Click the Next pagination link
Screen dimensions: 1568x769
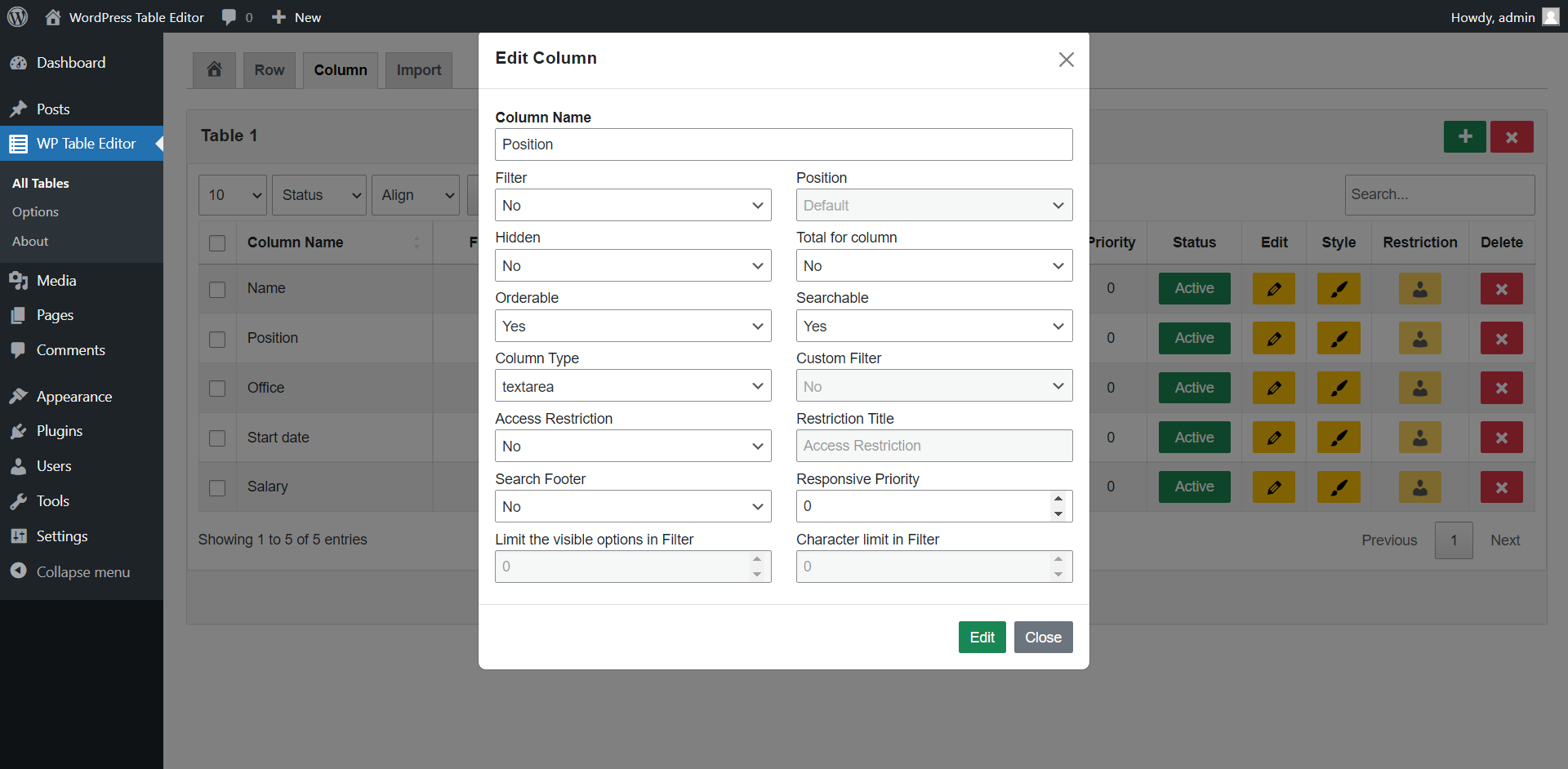coord(1504,540)
